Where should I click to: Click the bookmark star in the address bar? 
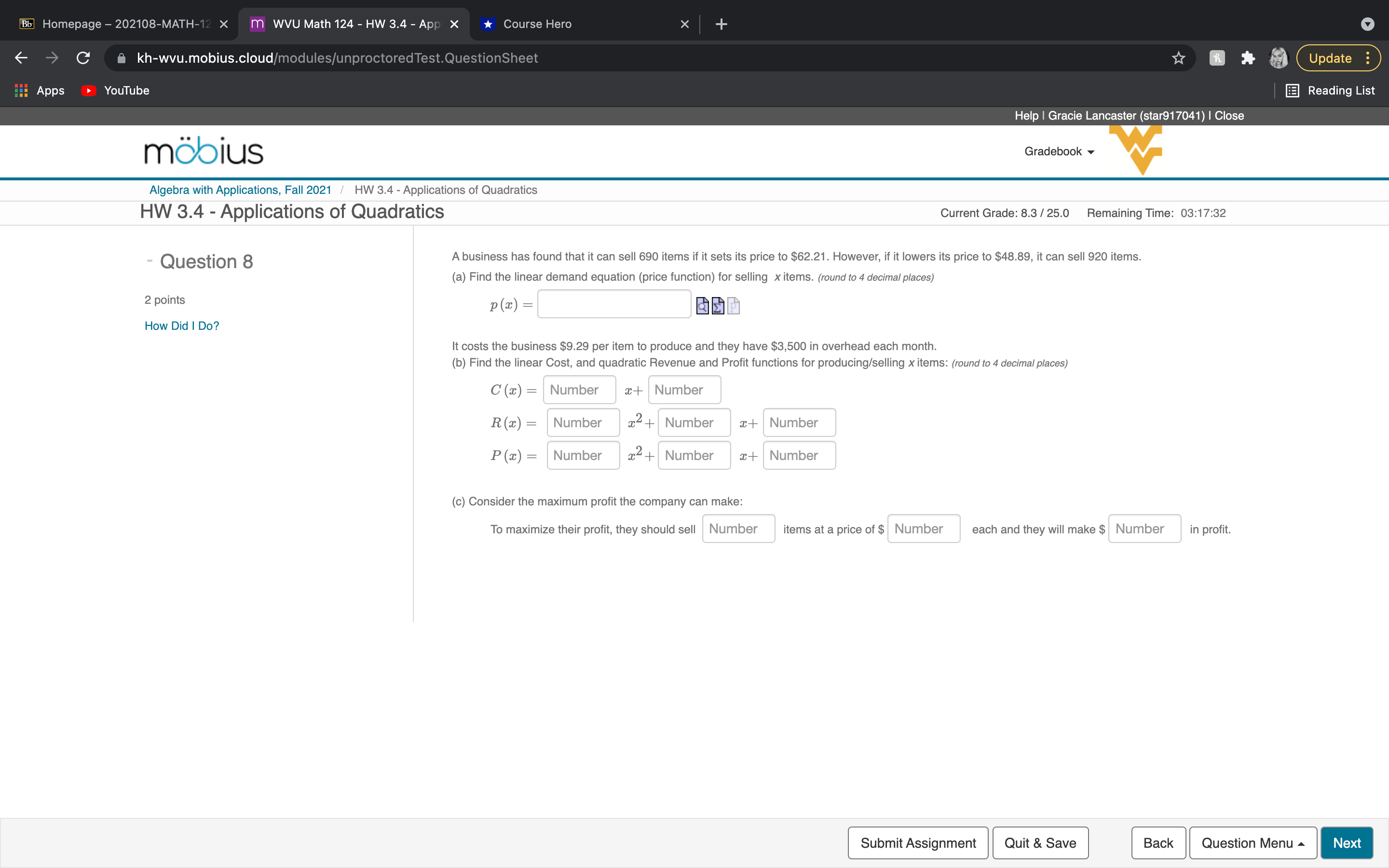click(x=1178, y=57)
